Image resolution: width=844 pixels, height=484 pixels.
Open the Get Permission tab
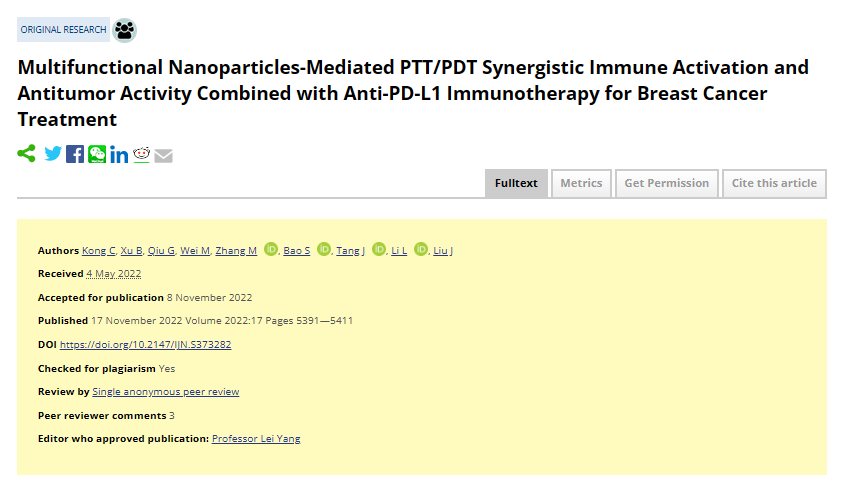[666, 183]
